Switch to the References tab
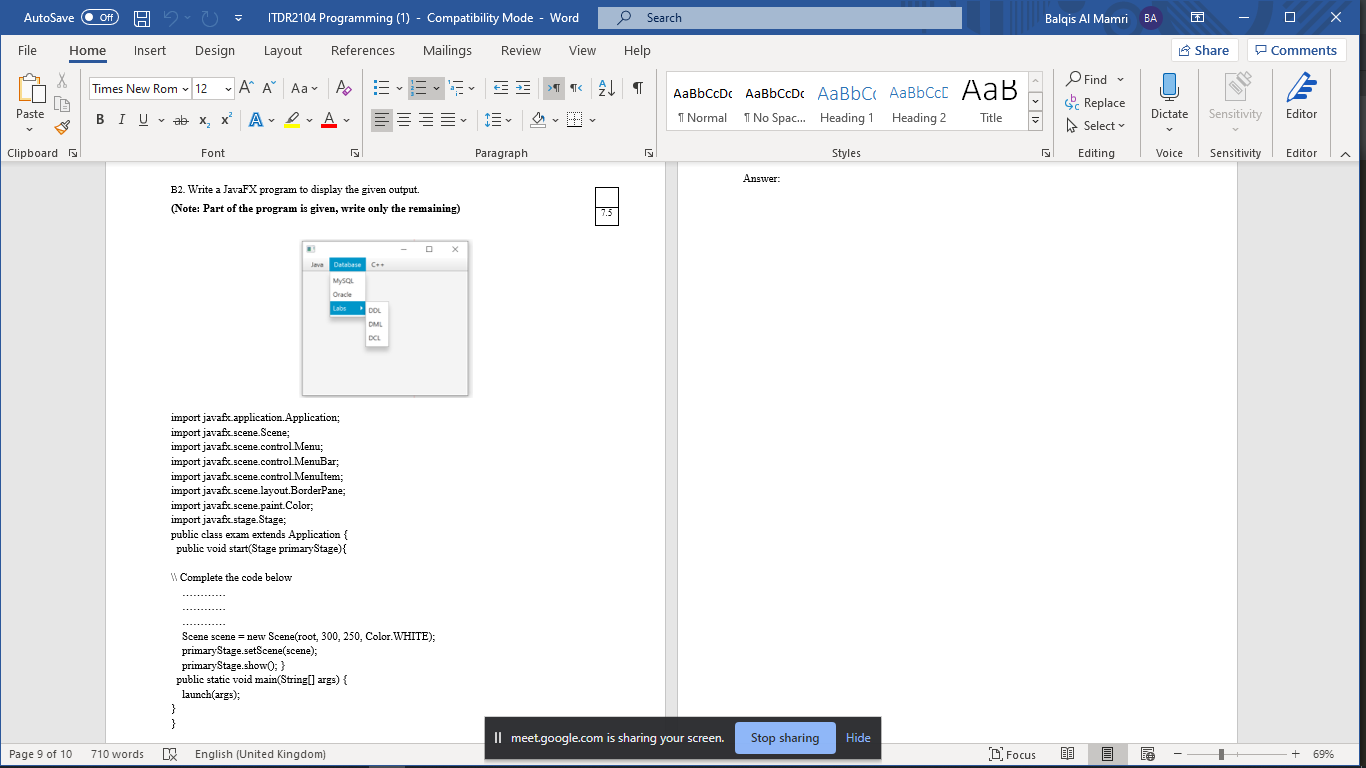This screenshot has width=1366, height=768. click(x=363, y=50)
